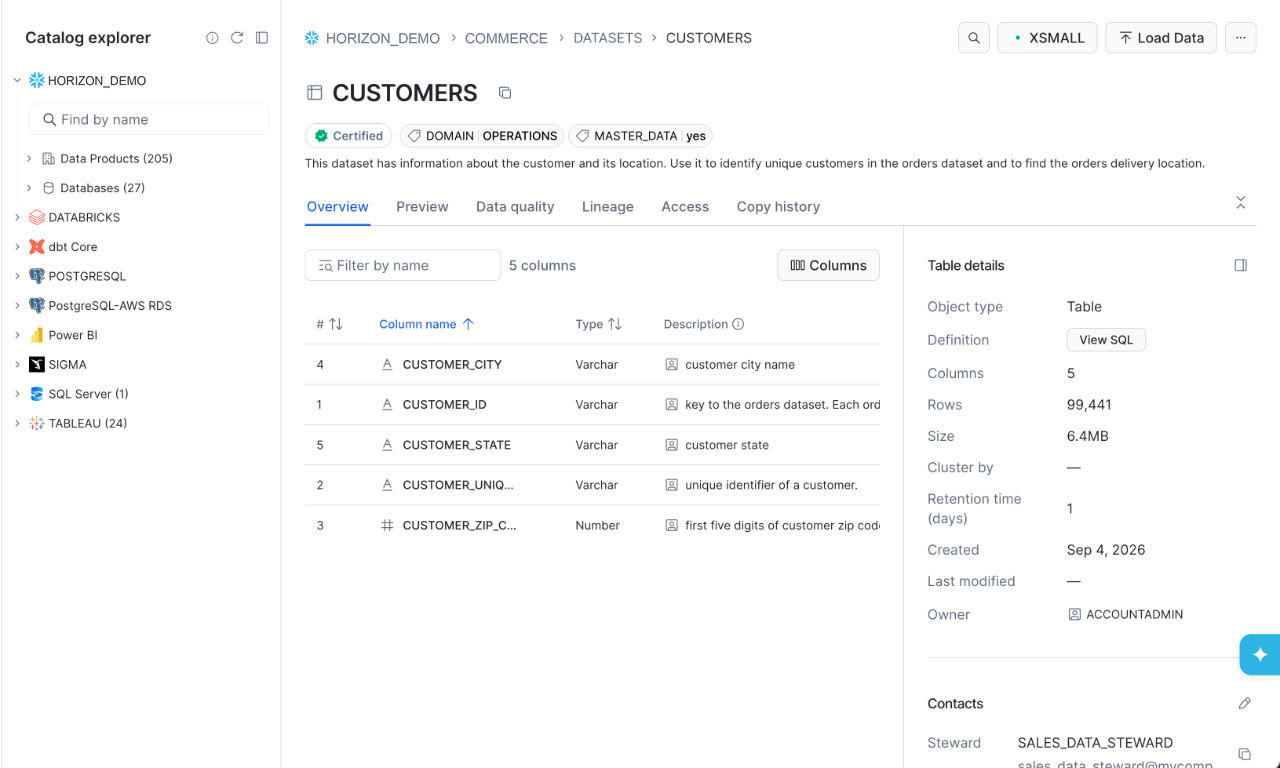Open the Lineage tab
This screenshot has height=768, width=1280.
tap(608, 207)
